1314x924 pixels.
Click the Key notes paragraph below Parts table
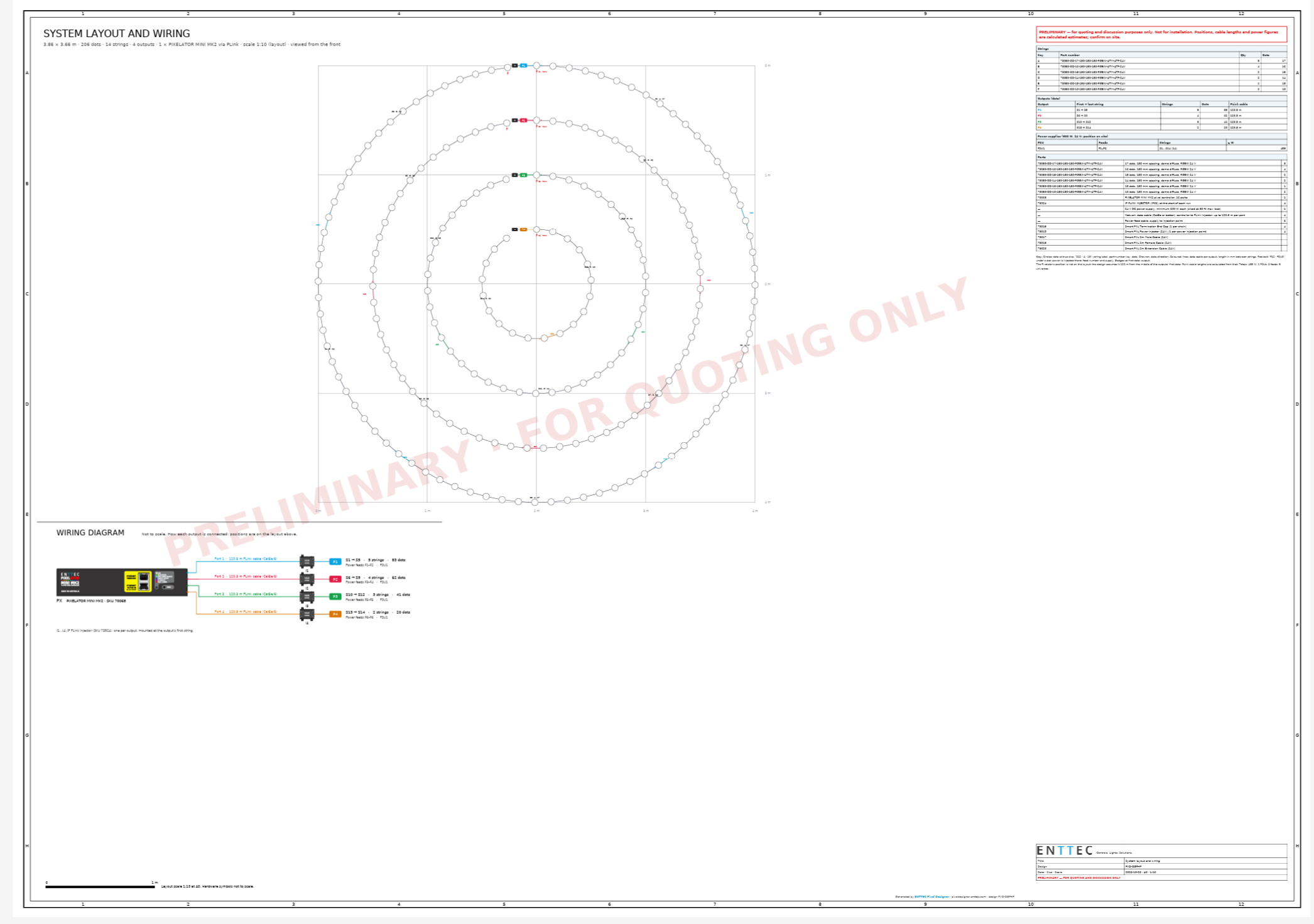coord(1161,263)
